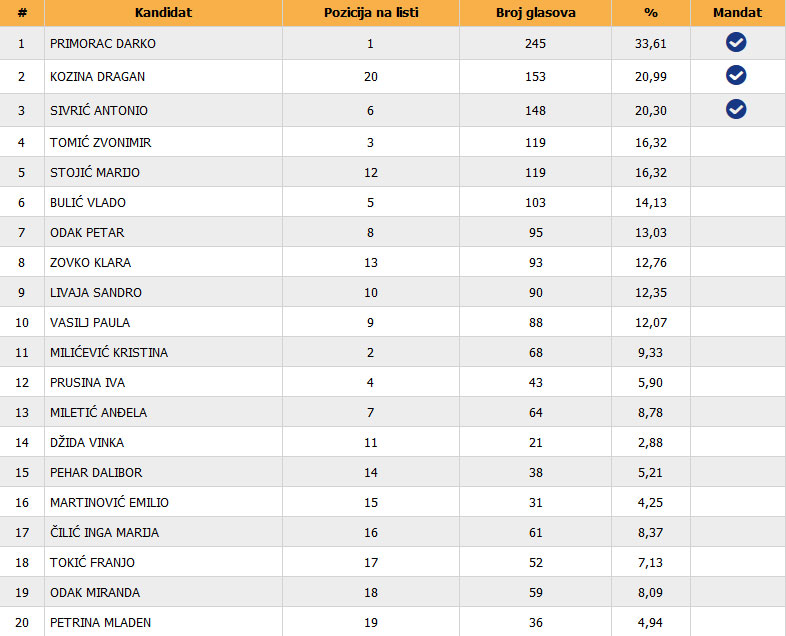Click candidate BULIĆ VLADO
Viewport: 786px width, 636px height.
(88, 203)
